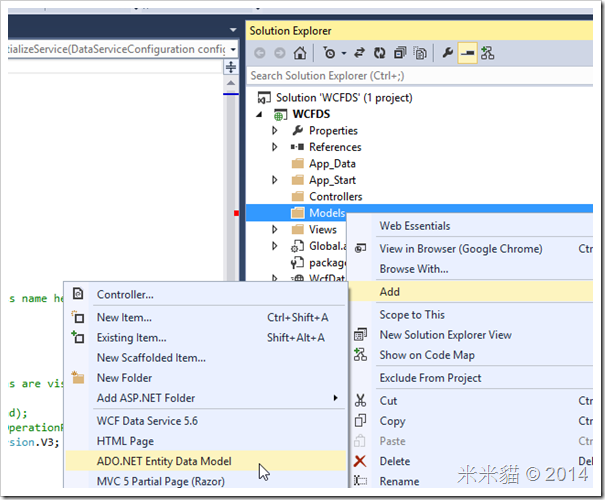Click the Show on Code Map icon

point(360,355)
